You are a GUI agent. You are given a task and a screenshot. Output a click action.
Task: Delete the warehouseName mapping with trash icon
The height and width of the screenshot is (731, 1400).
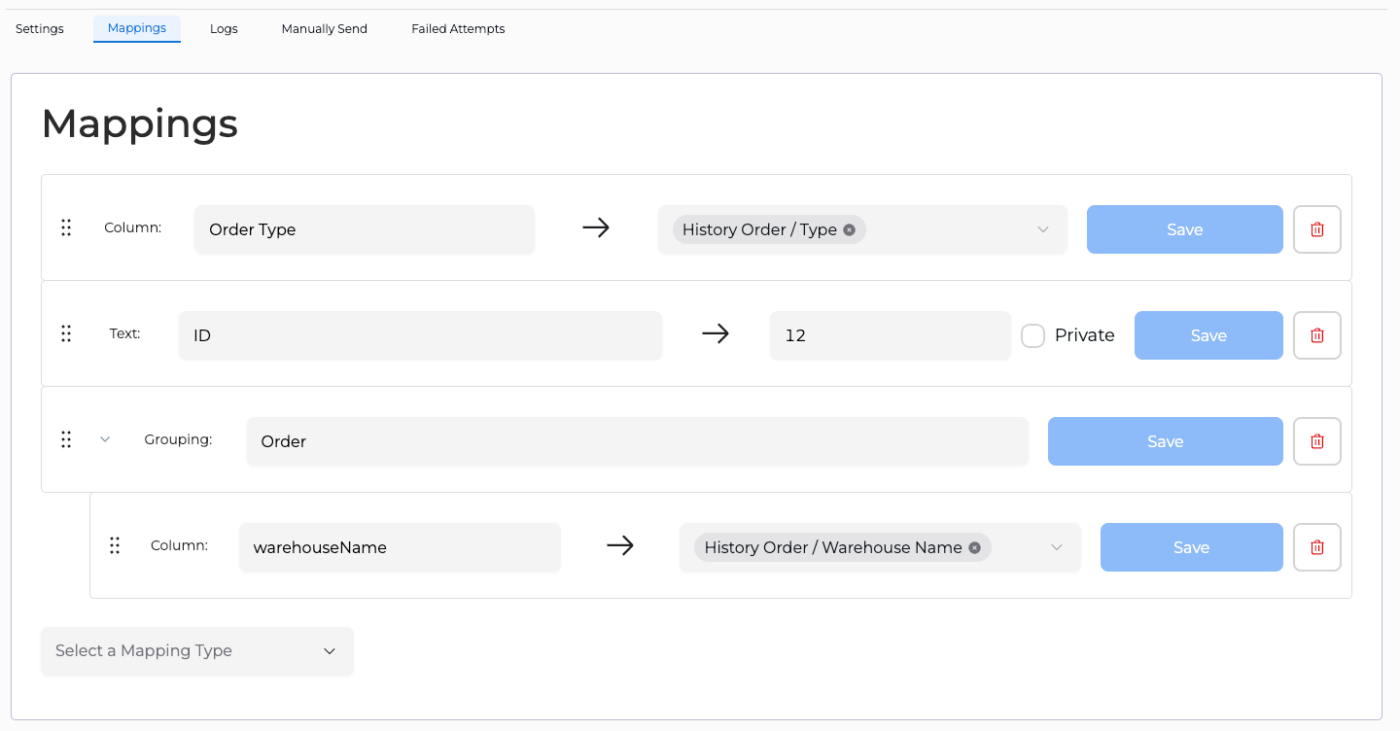1317,547
